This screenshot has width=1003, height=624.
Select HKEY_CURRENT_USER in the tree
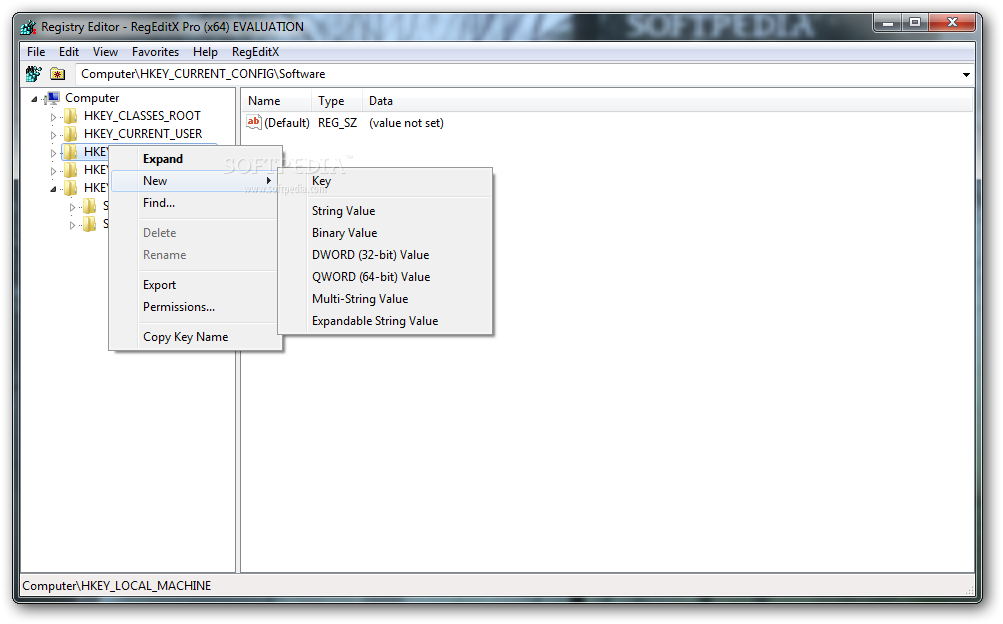143,134
